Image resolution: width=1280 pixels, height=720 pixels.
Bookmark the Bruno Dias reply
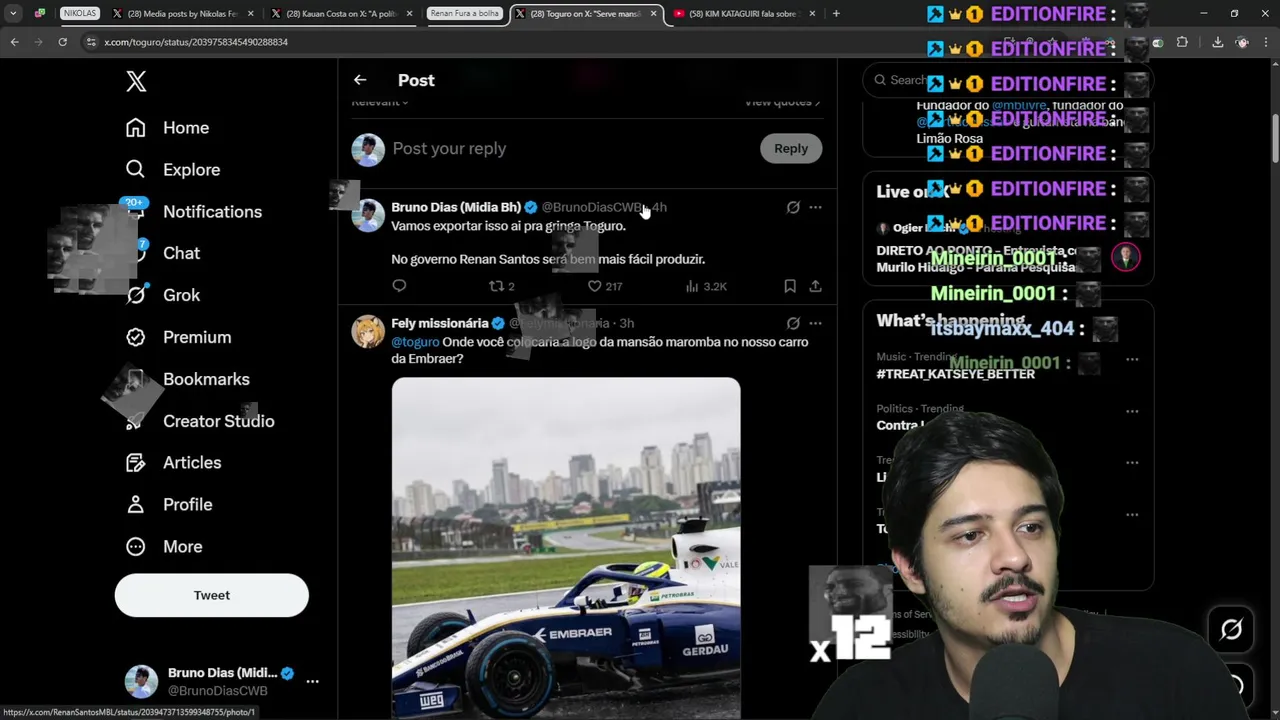click(790, 286)
